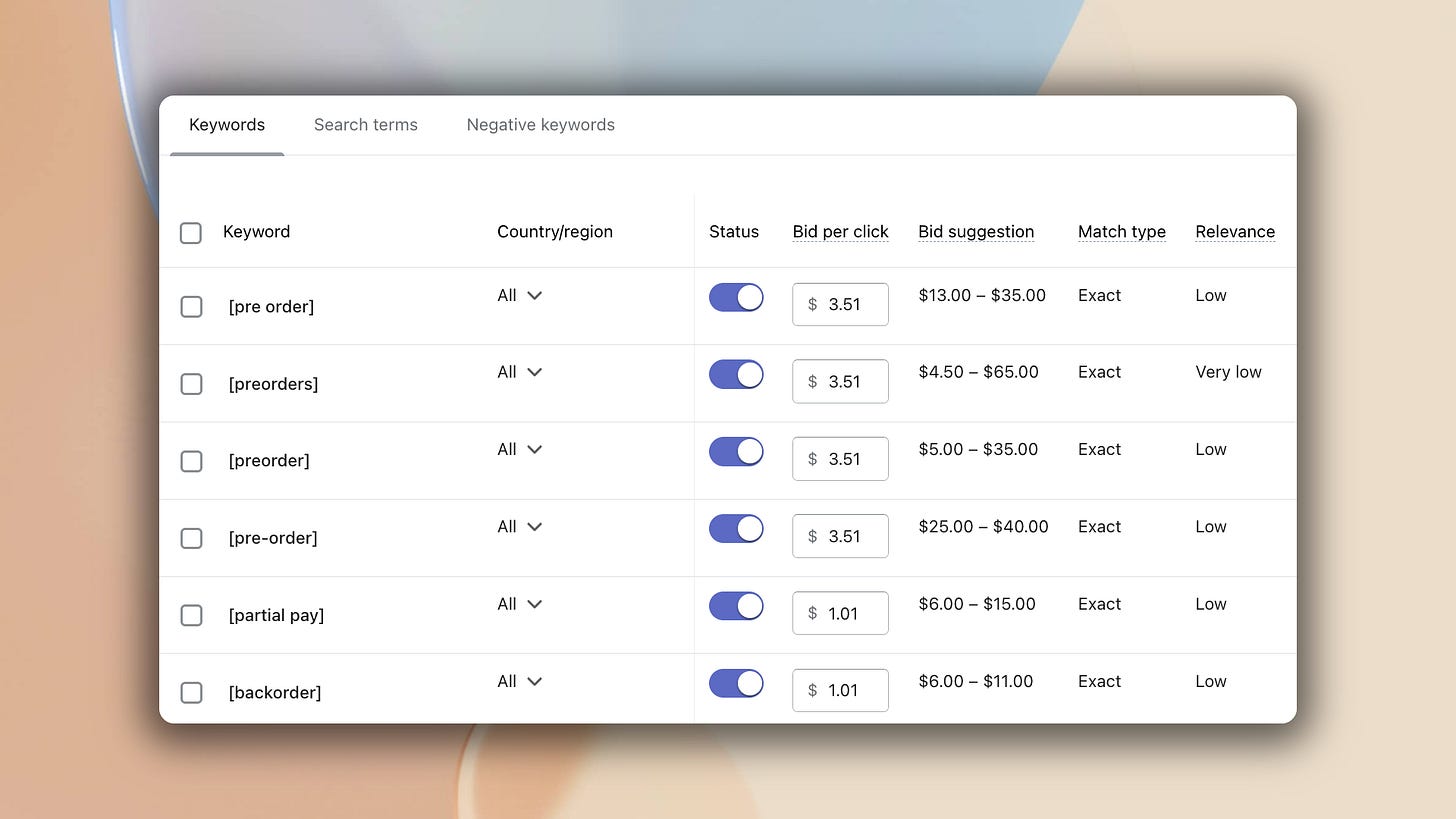Viewport: 1456px width, 819px height.
Task: Check the [pre order] keyword row
Action: 191,307
